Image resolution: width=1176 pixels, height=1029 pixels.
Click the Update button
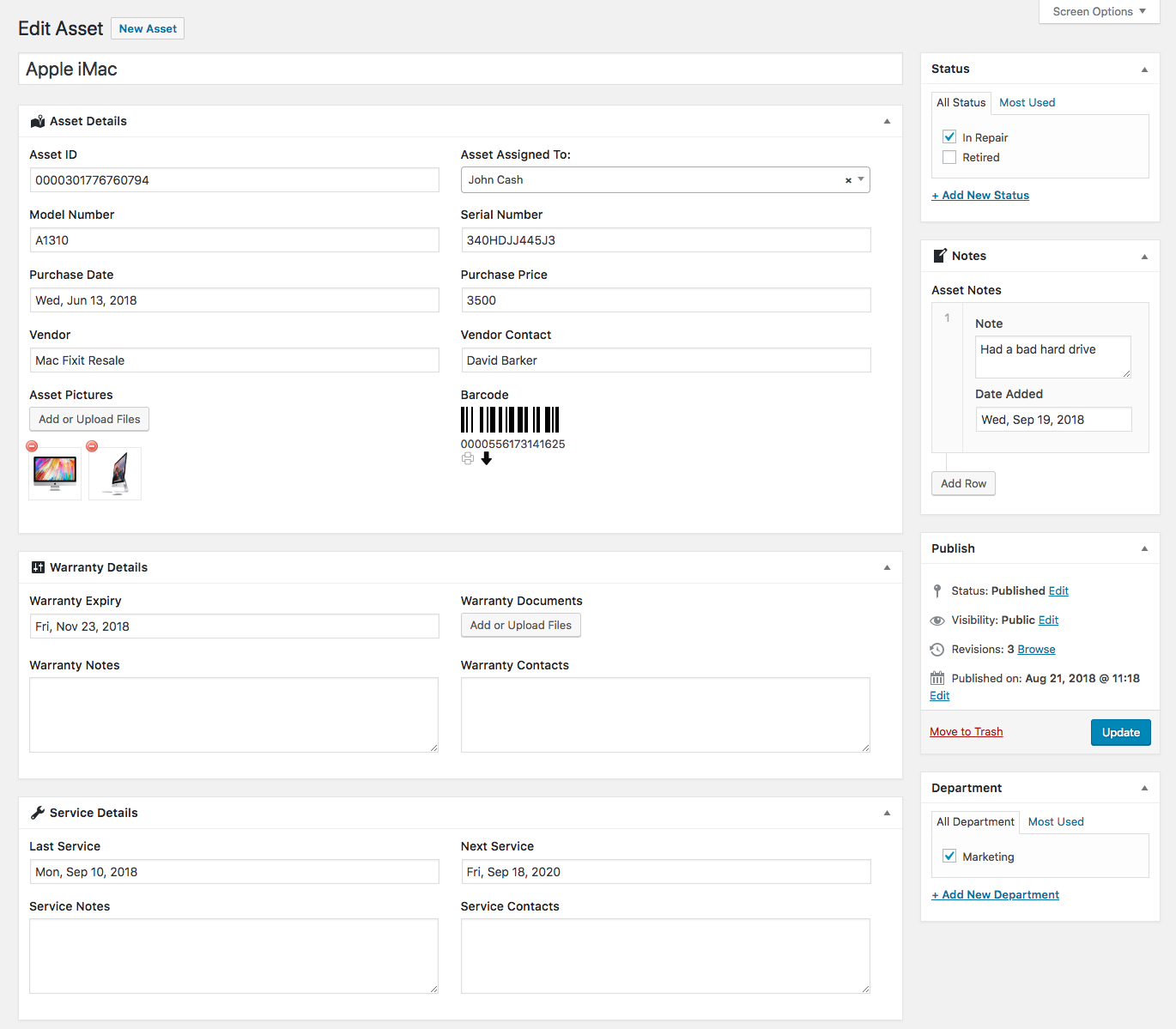(x=1121, y=732)
